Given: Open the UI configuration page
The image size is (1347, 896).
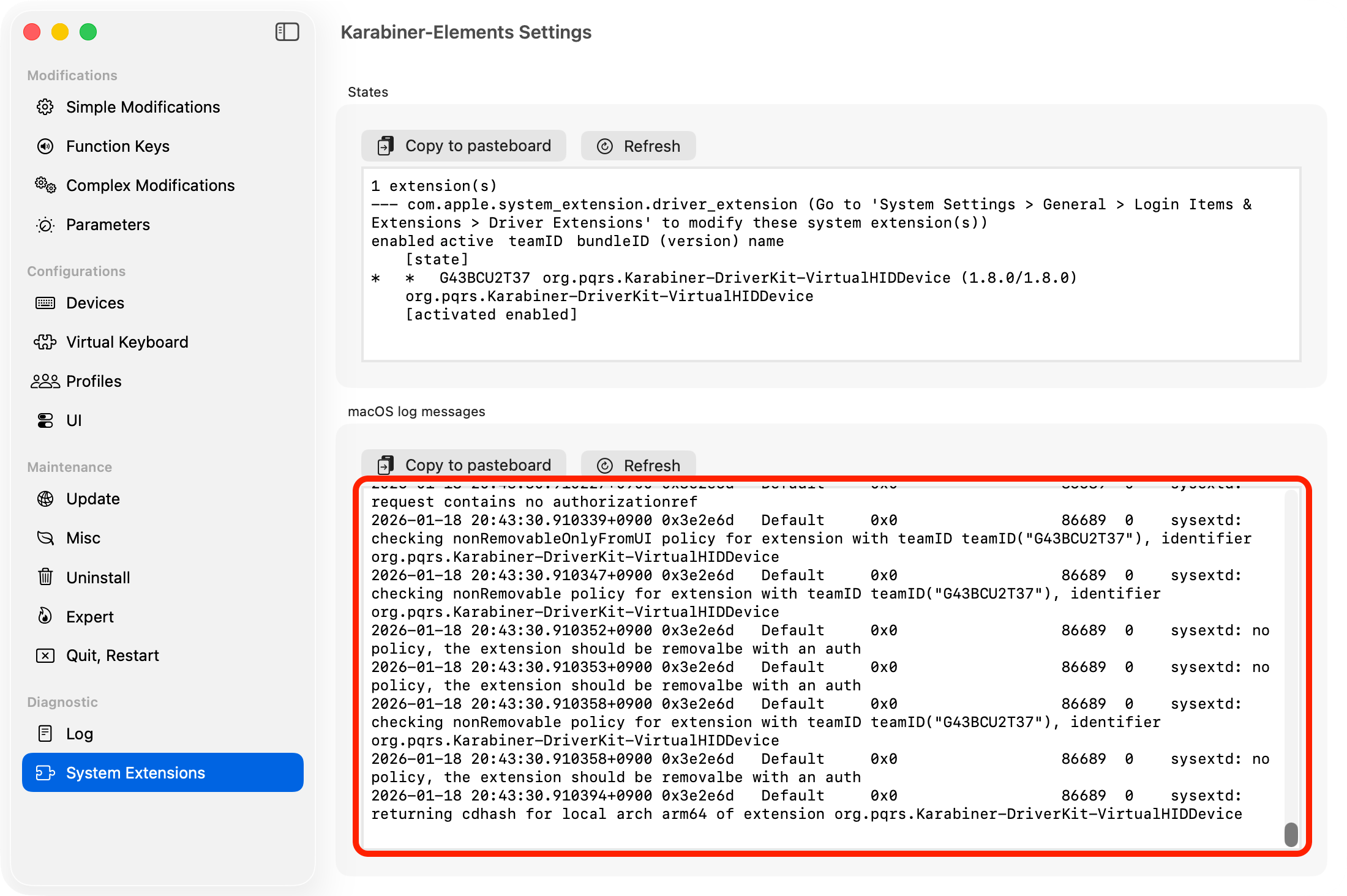Looking at the screenshot, I should [73, 420].
